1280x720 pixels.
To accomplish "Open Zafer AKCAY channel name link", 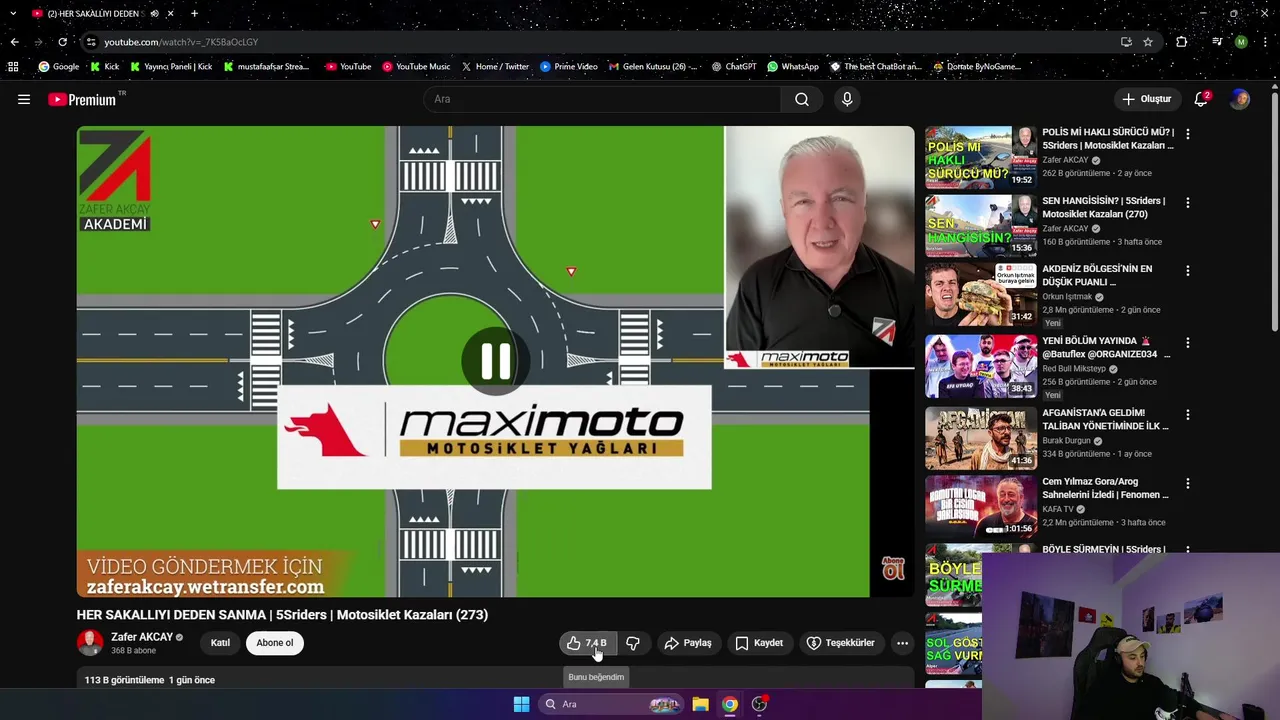I will (142, 637).
